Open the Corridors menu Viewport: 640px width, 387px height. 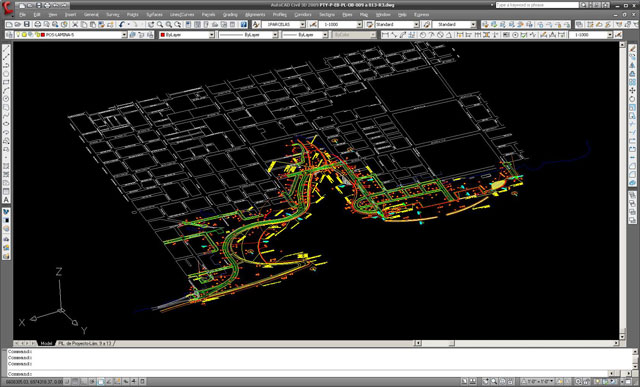[302, 15]
